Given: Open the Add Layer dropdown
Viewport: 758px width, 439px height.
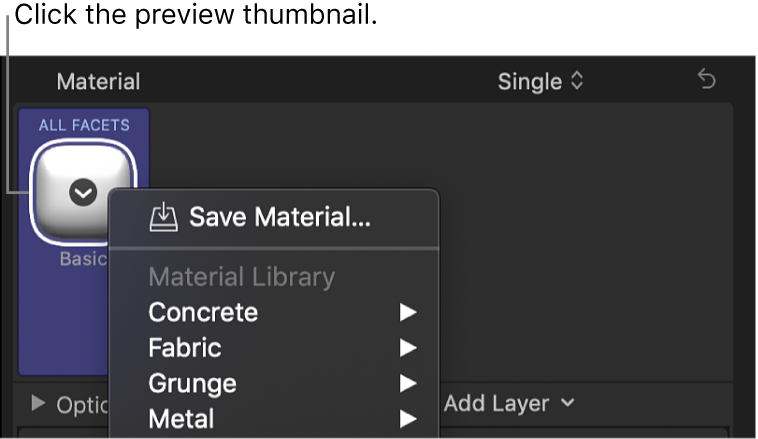Looking at the screenshot, I should pyautogui.click(x=510, y=403).
